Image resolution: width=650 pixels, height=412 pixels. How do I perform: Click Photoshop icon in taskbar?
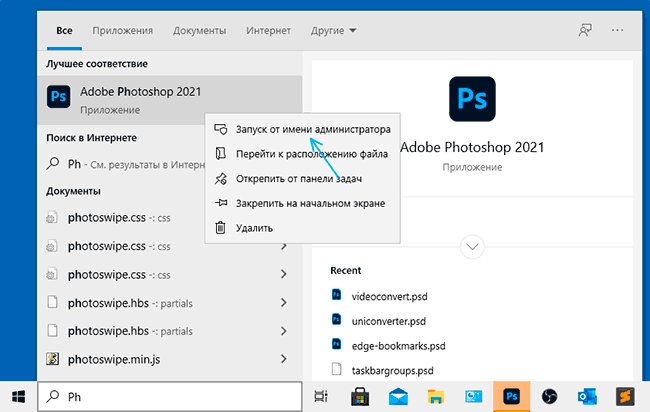pos(512,397)
